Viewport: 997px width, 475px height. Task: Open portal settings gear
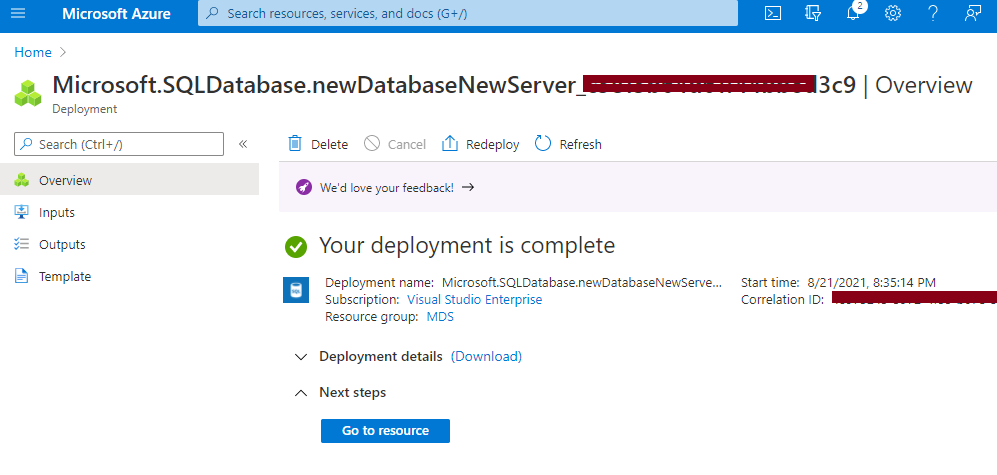pos(893,14)
